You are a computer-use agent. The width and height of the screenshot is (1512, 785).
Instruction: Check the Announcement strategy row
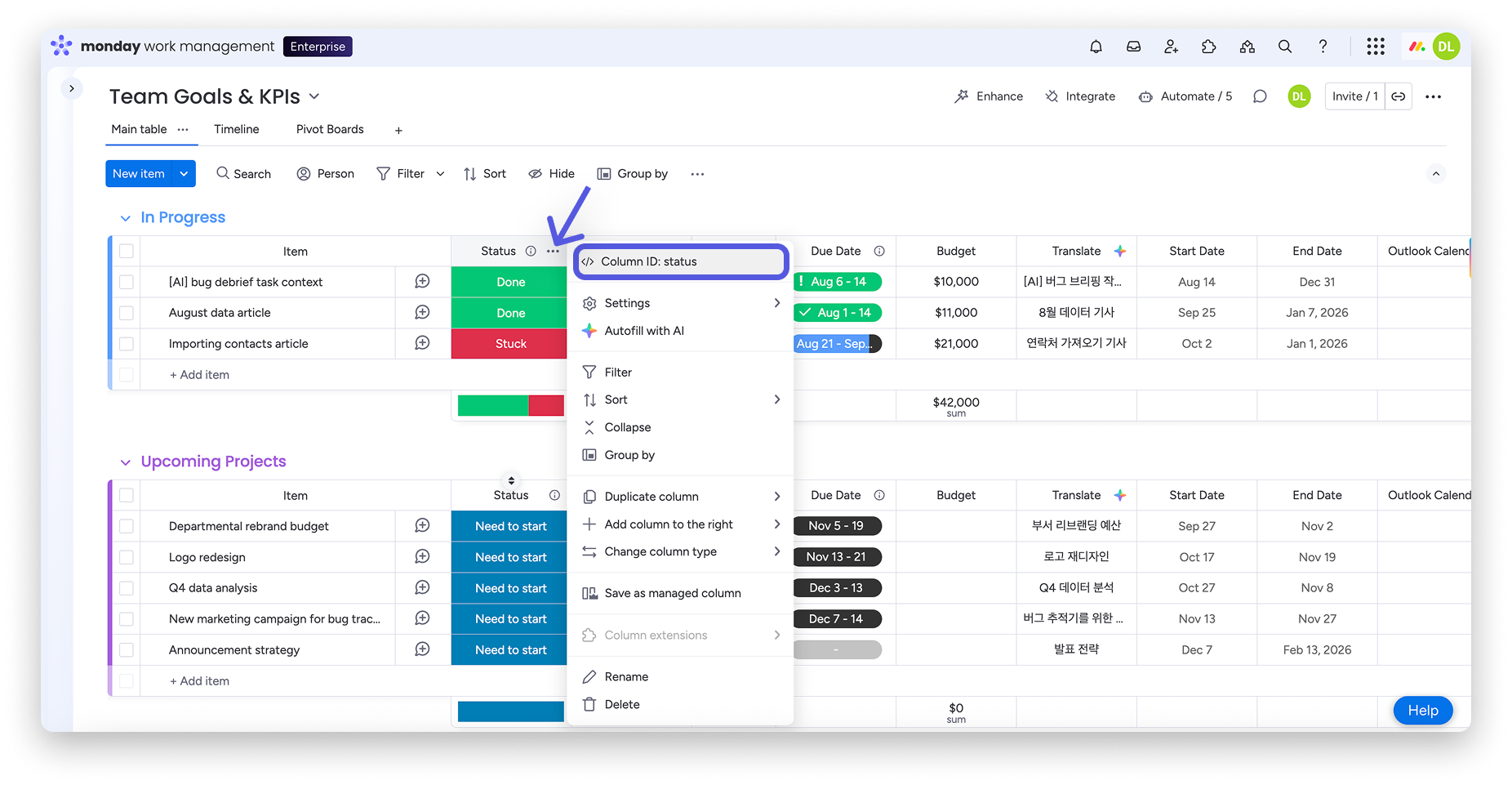click(127, 650)
